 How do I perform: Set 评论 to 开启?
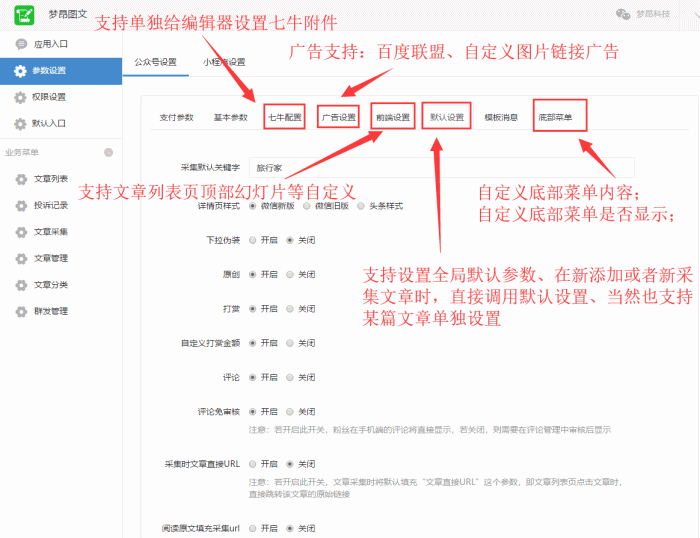tap(253, 378)
